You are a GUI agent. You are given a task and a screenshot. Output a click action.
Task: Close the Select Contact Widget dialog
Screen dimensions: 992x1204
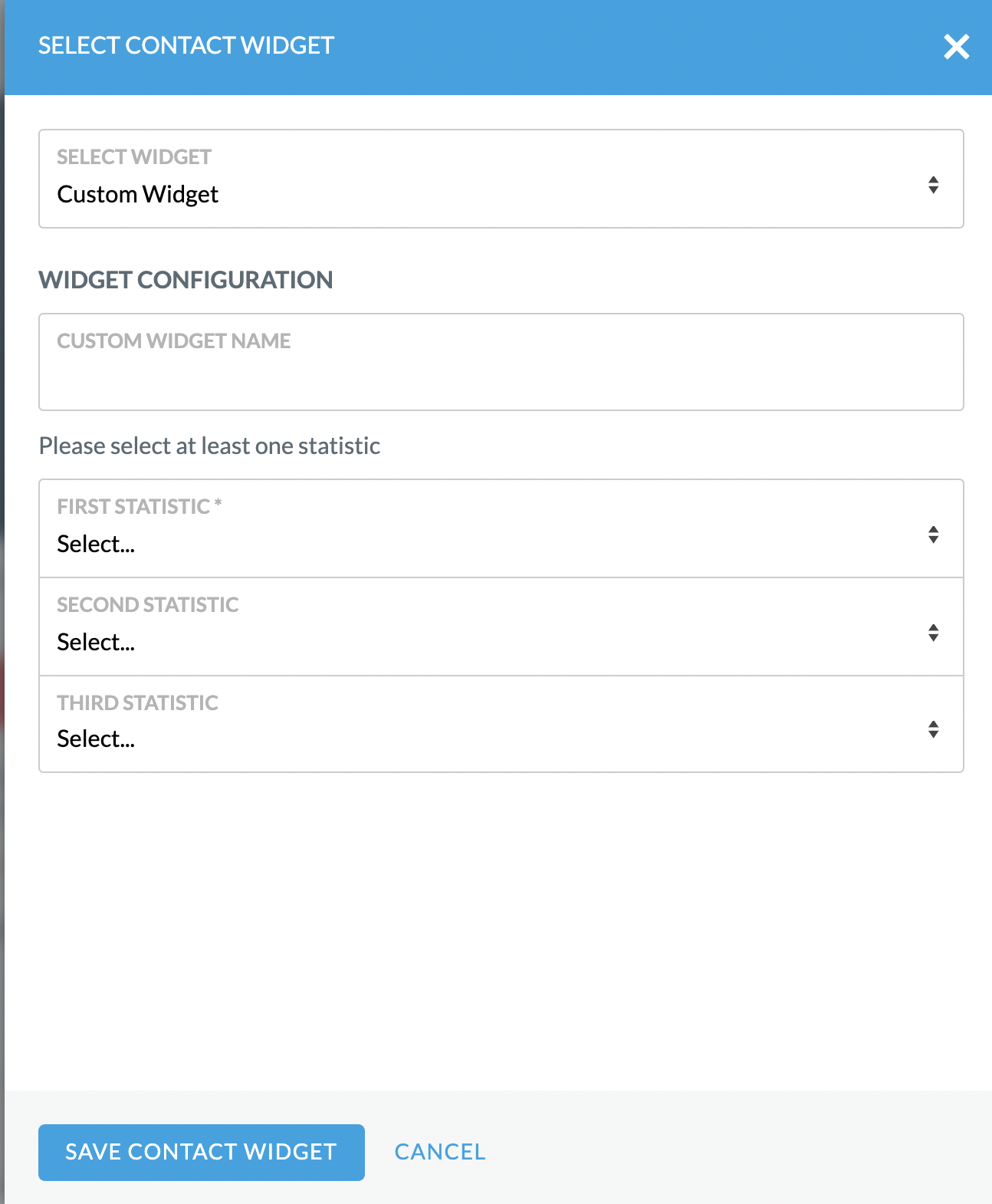click(957, 47)
